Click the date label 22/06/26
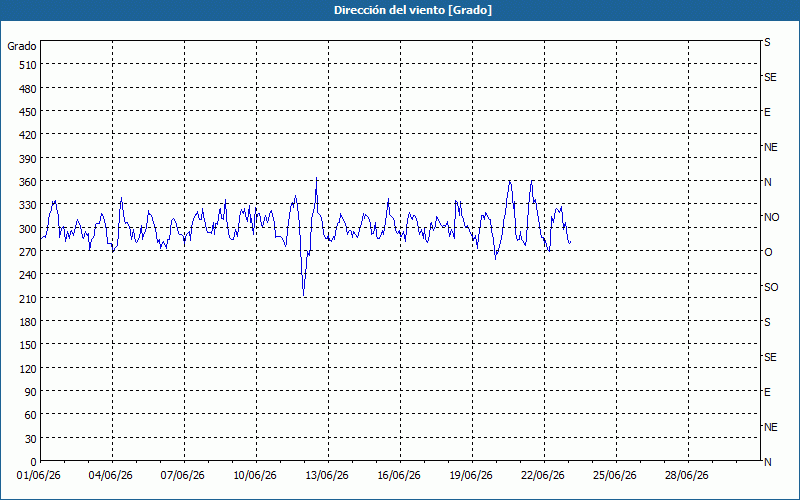This screenshot has width=800, height=500. 543,476
